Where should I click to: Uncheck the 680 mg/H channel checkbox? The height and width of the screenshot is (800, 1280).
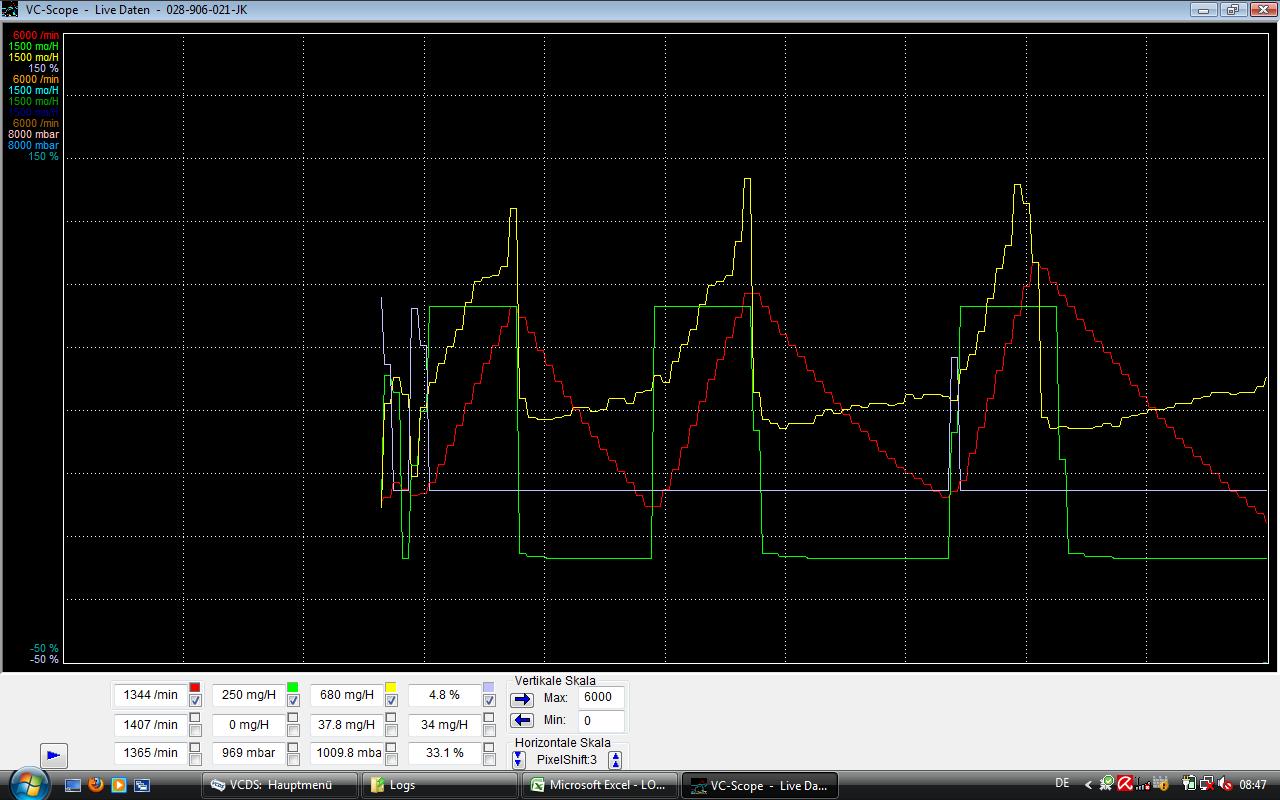[391, 701]
